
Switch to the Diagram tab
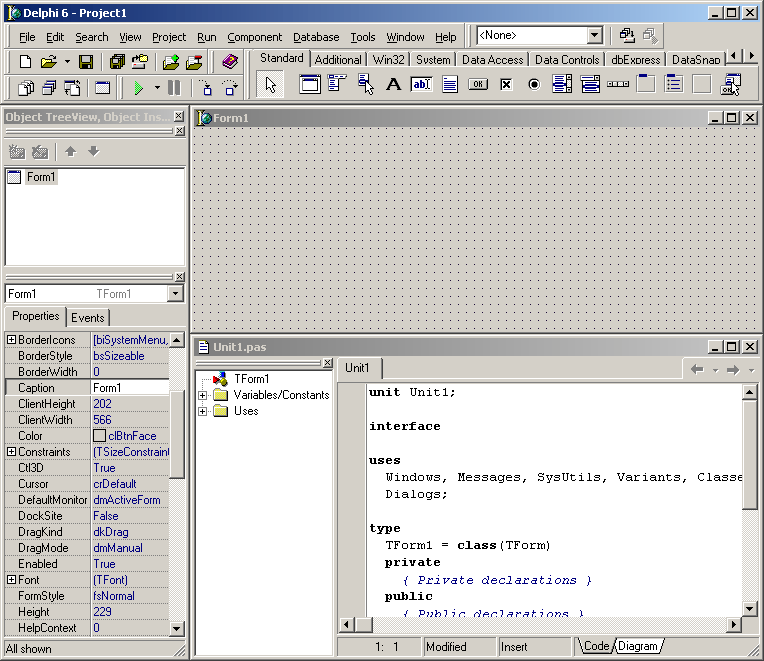pyautogui.click(x=637, y=646)
